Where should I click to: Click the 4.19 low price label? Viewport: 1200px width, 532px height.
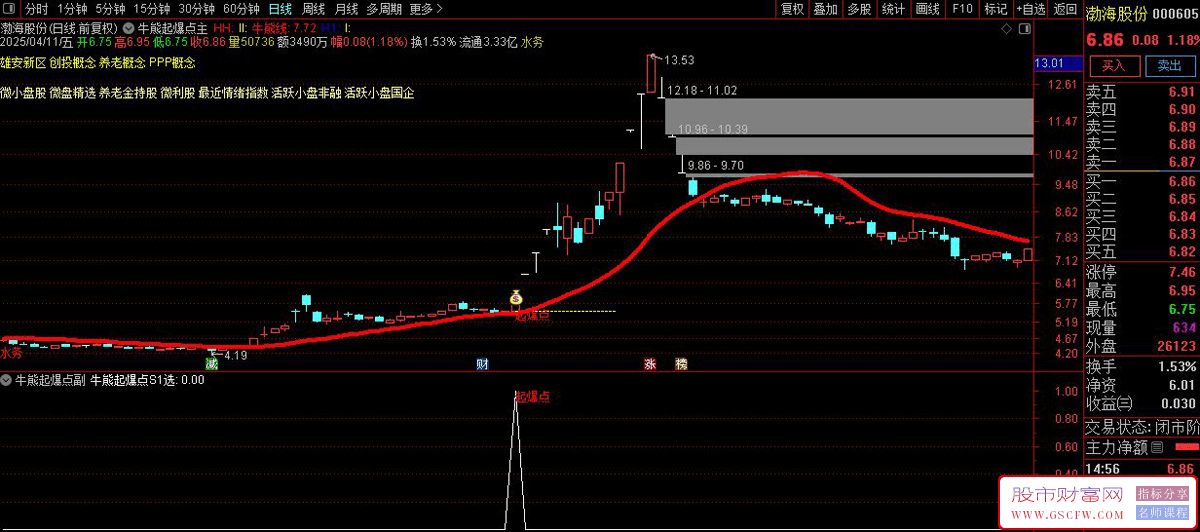tap(235, 355)
